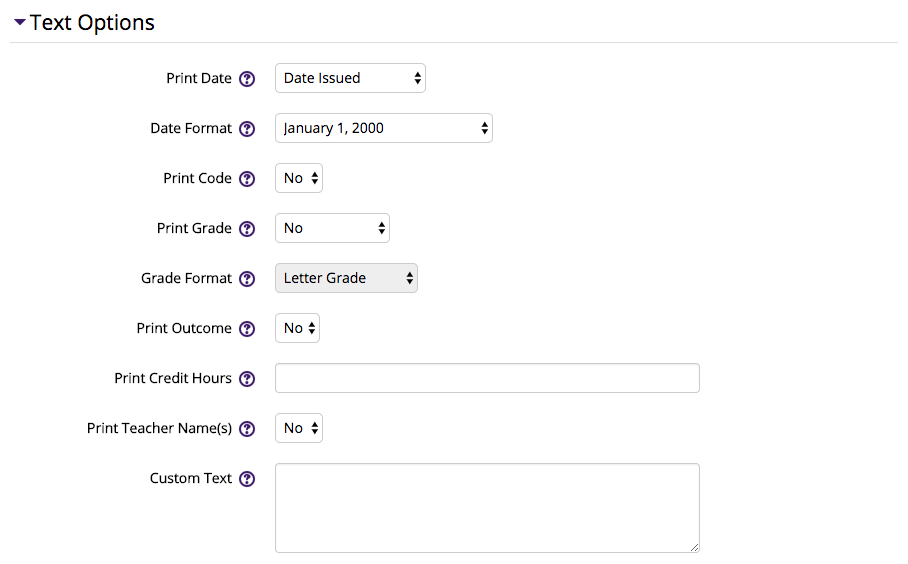Click the Print Date help icon
The width and height of the screenshot is (908, 564).
click(247, 79)
